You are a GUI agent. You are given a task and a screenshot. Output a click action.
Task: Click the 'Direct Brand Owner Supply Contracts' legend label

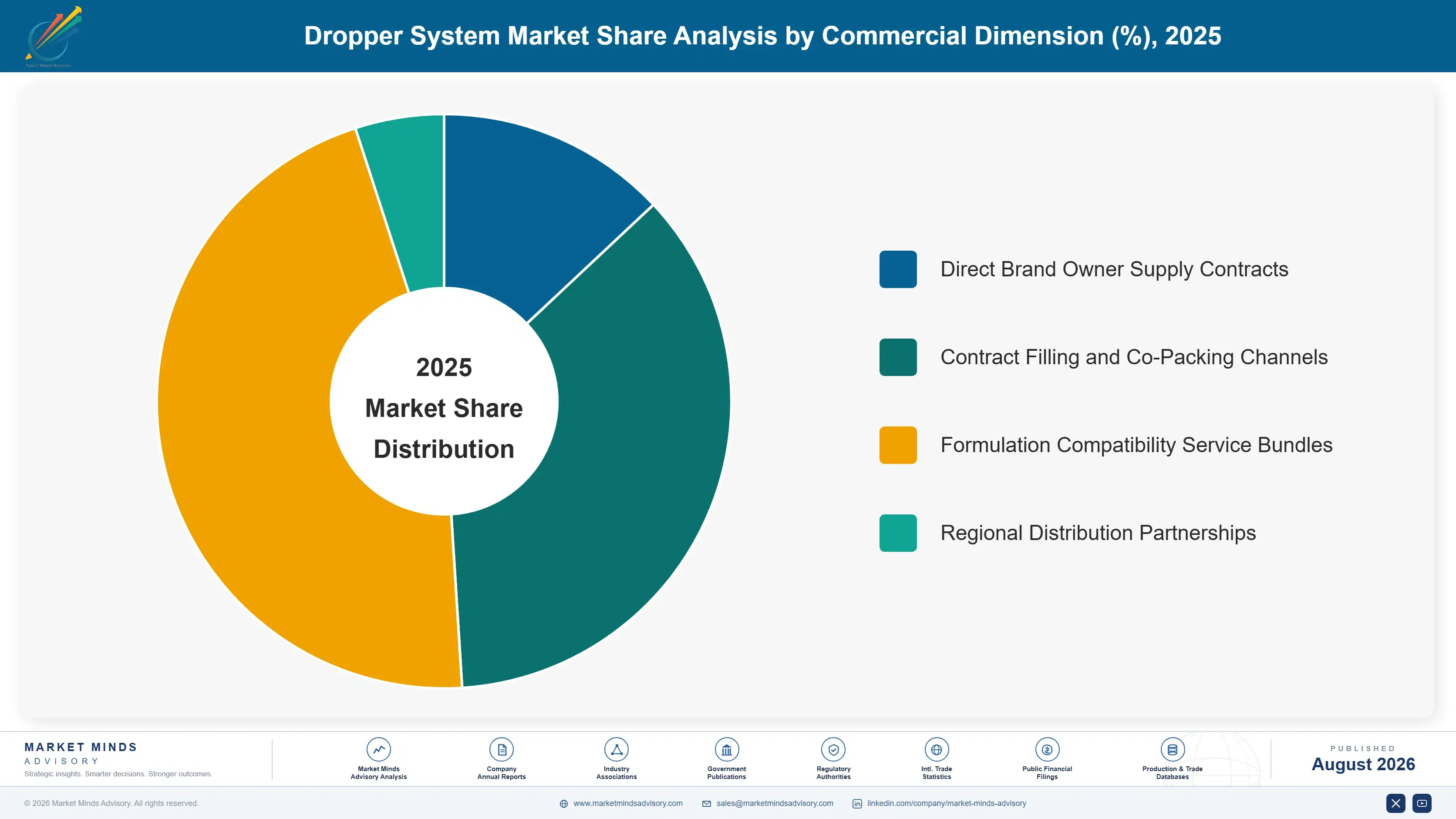(1114, 269)
